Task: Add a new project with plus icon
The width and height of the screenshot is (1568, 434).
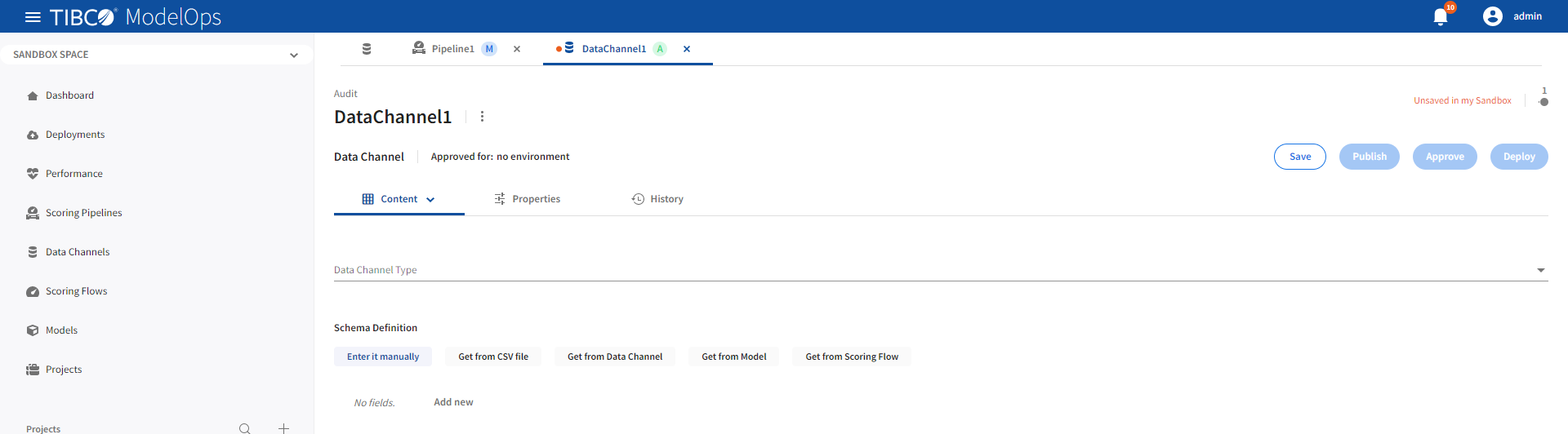Action: 283,428
